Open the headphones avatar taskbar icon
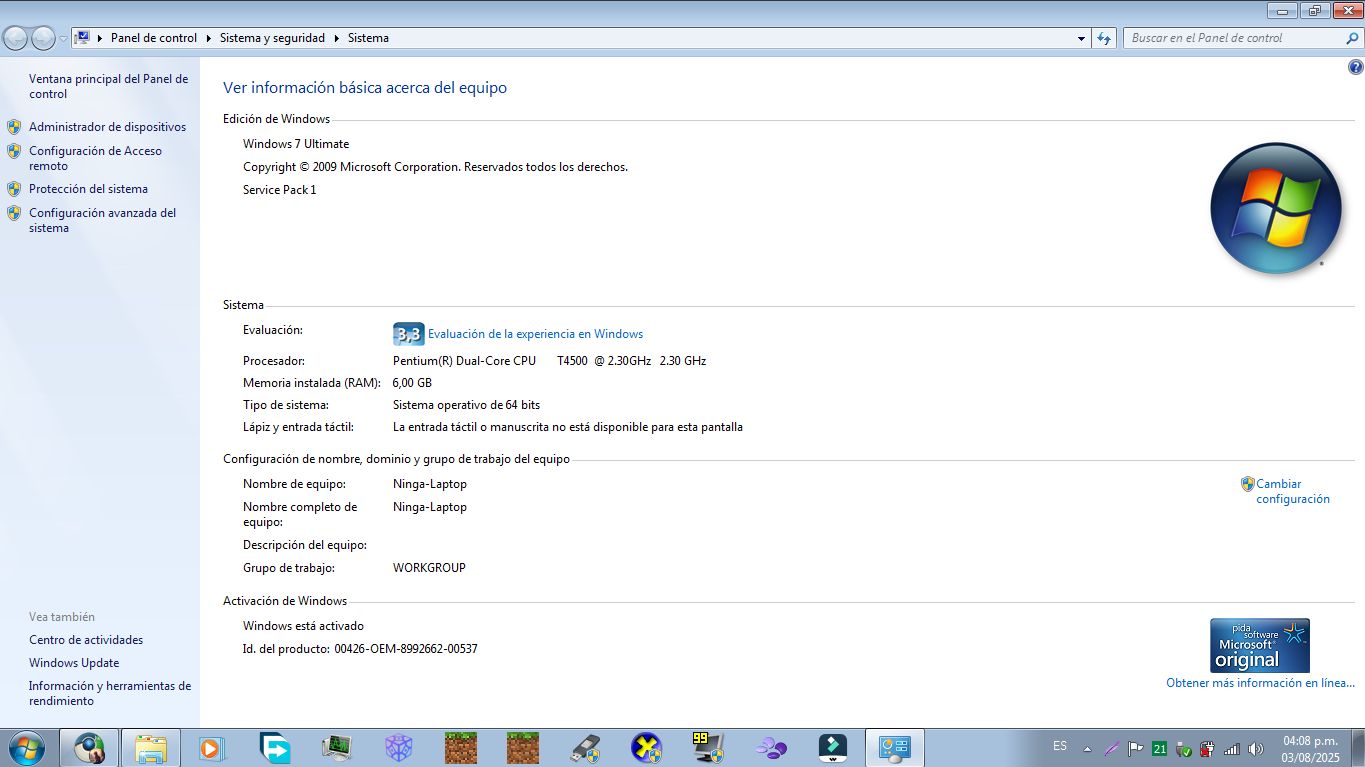1365x767 pixels. coord(89,748)
